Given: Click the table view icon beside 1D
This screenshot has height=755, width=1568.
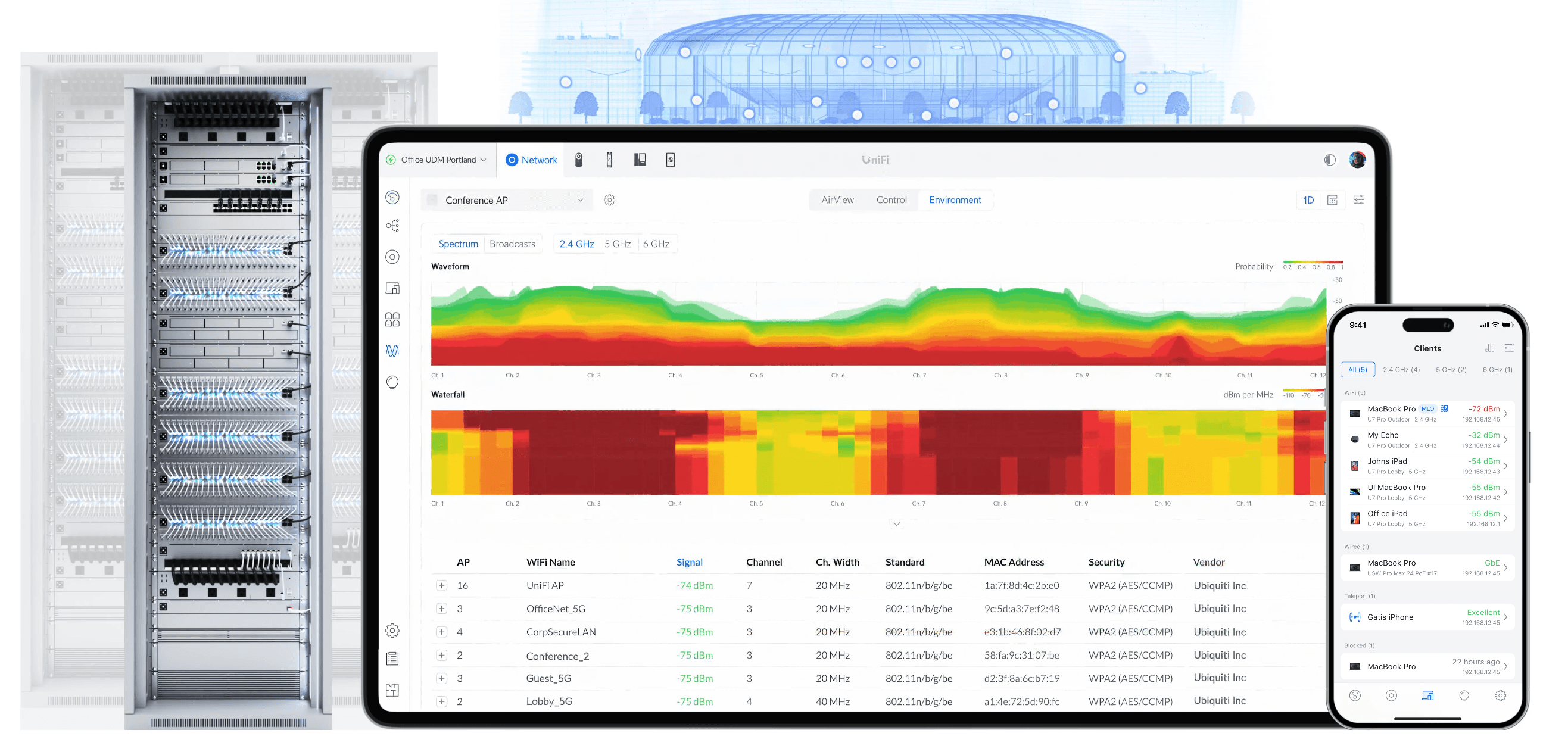Looking at the screenshot, I should click(x=1332, y=200).
